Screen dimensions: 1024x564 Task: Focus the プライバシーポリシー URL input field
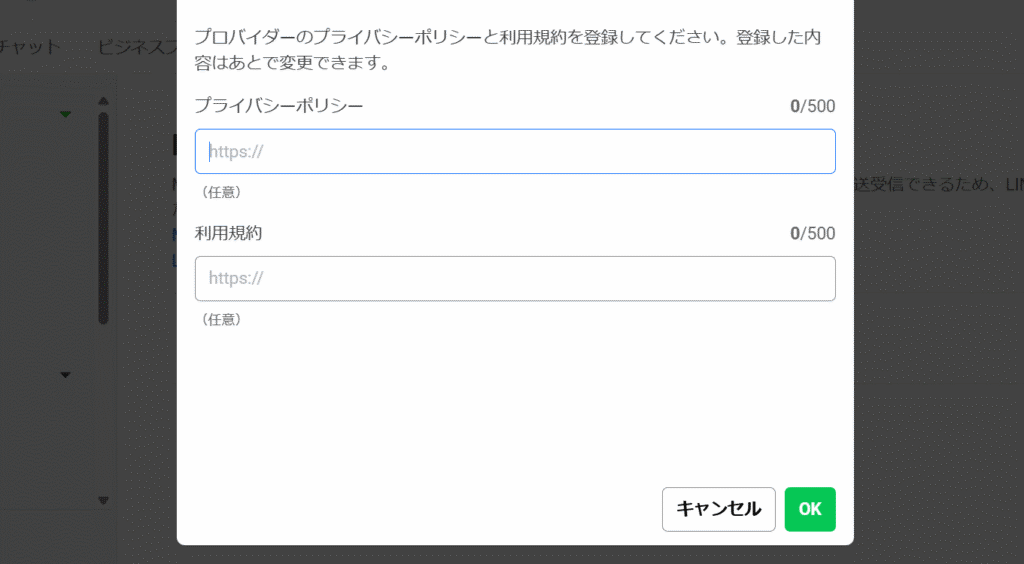tap(515, 151)
